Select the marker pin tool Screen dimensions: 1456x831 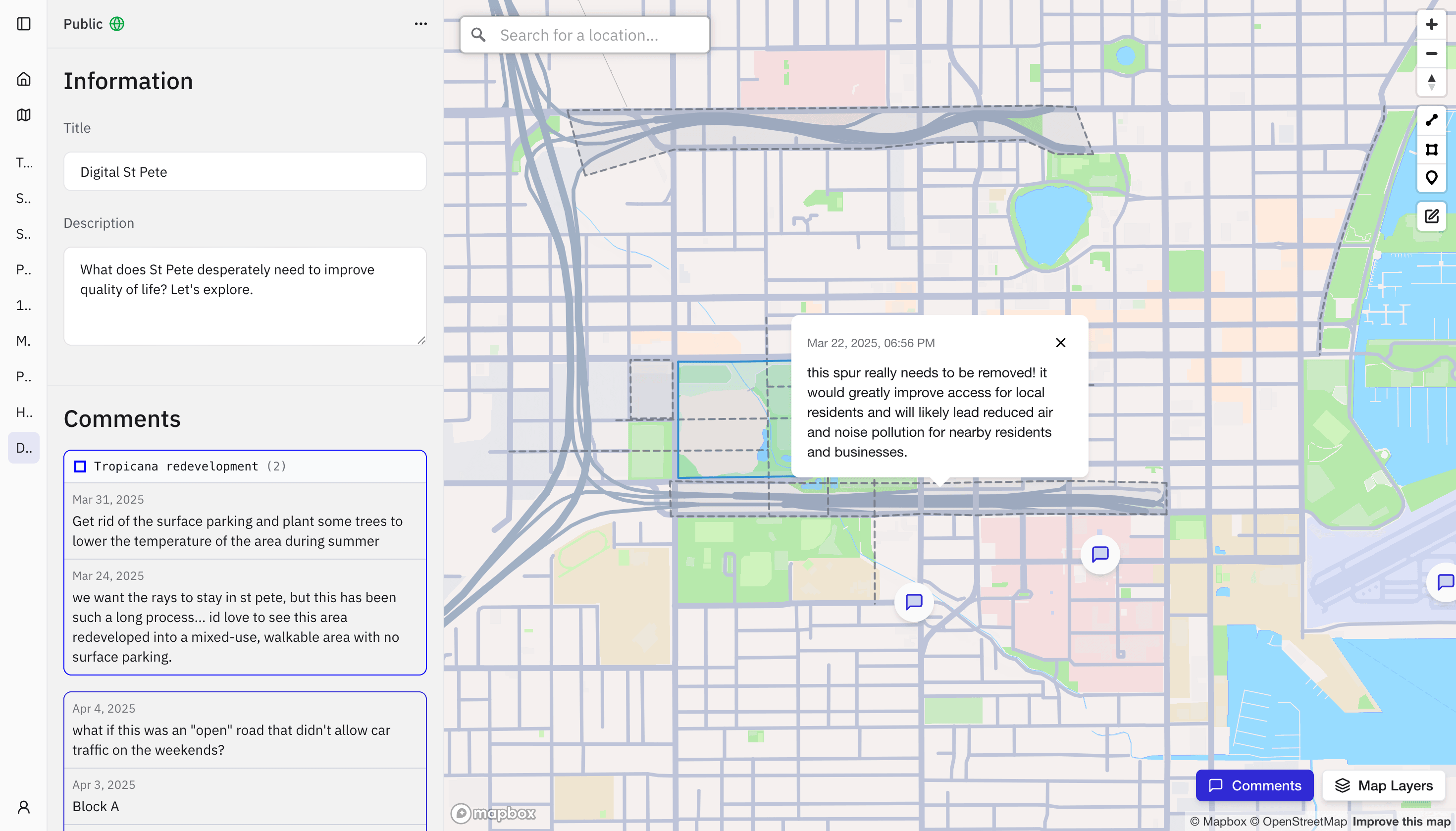(1431, 178)
